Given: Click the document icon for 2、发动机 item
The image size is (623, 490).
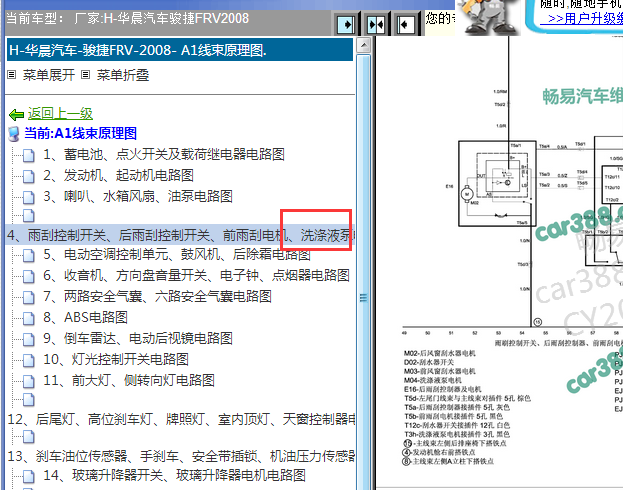Looking at the screenshot, I should tap(29, 176).
